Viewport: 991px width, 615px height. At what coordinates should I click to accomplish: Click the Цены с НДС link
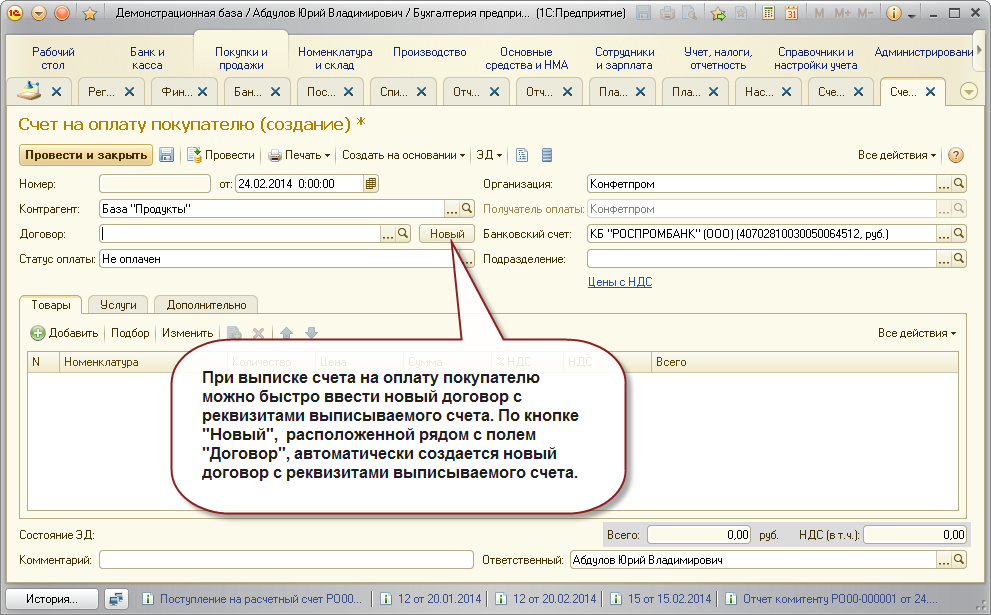tap(619, 282)
